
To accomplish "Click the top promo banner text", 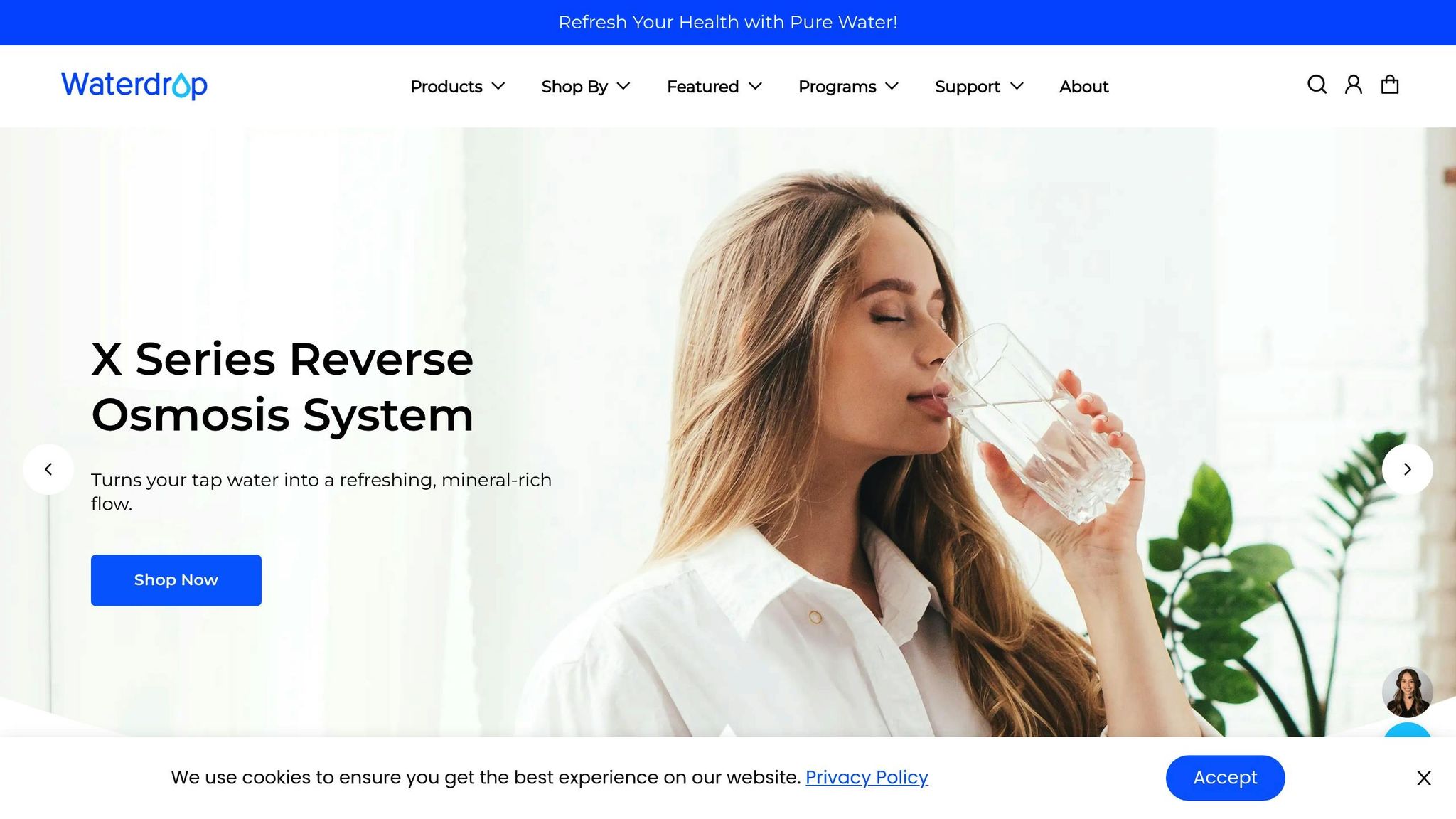I will pos(728,23).
